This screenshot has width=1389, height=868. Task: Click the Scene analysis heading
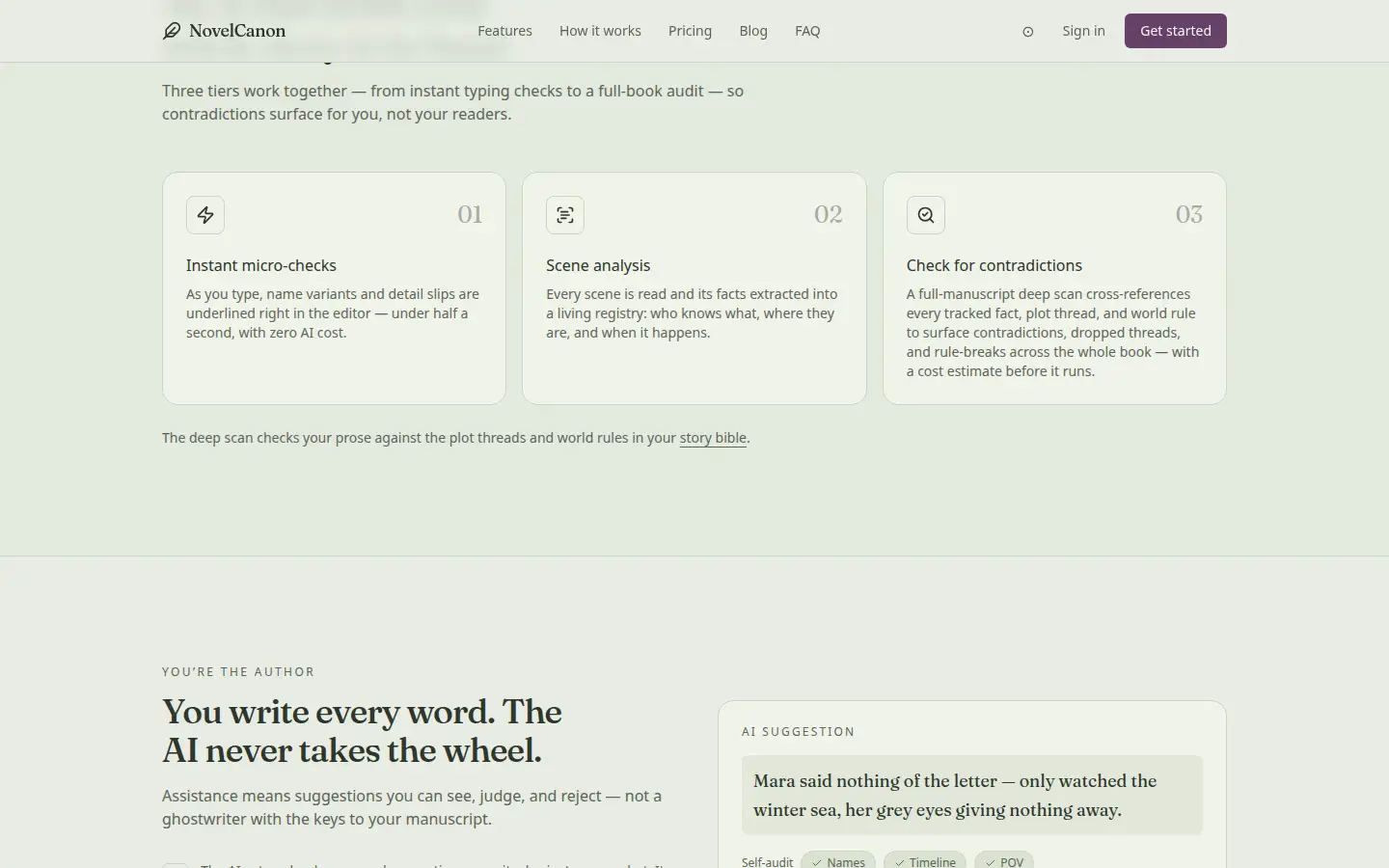[598, 265]
